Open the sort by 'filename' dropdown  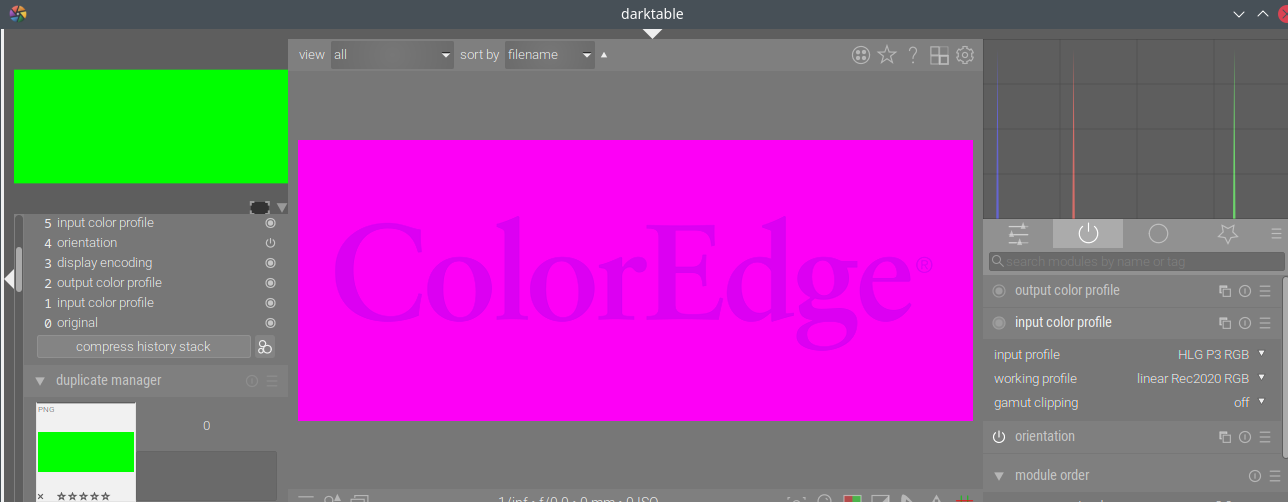pyautogui.click(x=550, y=55)
